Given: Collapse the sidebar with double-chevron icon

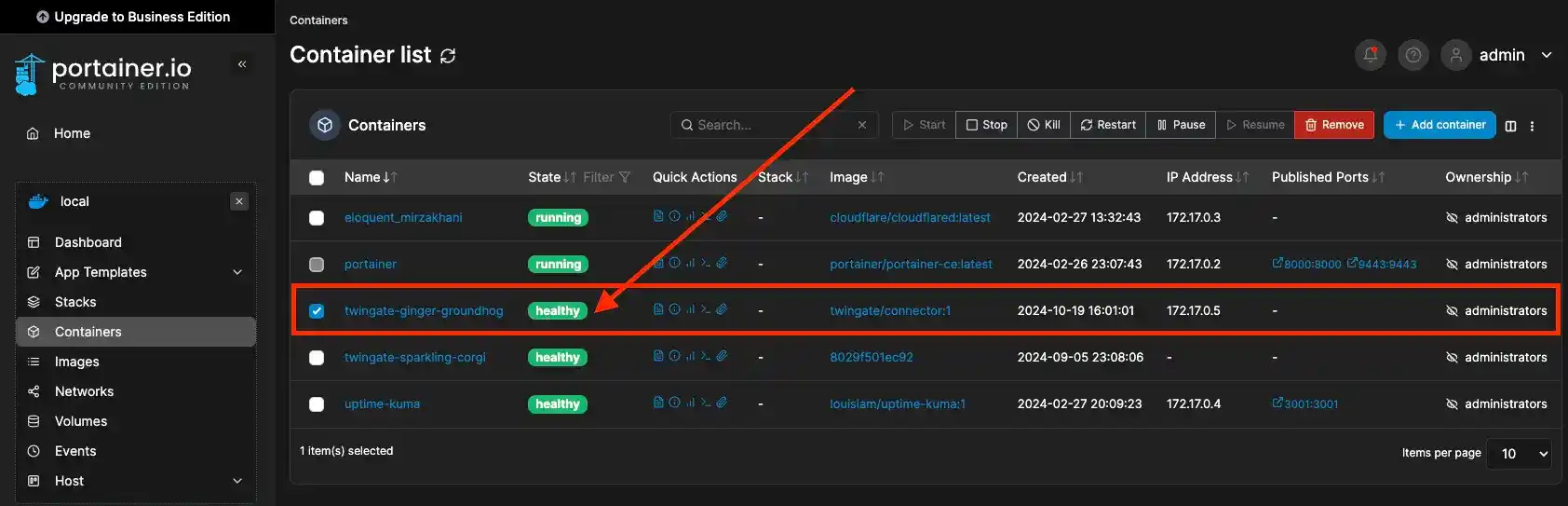Looking at the screenshot, I should (242, 64).
